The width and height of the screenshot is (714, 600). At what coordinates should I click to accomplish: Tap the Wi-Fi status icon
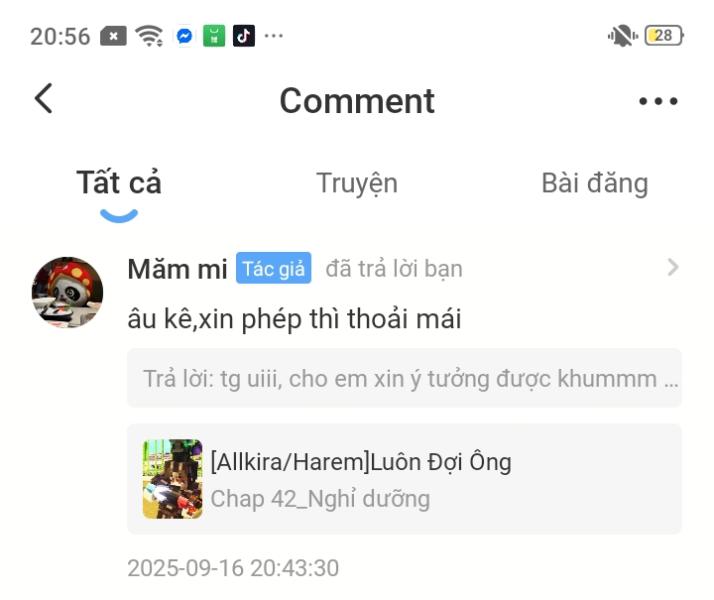pyautogui.click(x=149, y=36)
